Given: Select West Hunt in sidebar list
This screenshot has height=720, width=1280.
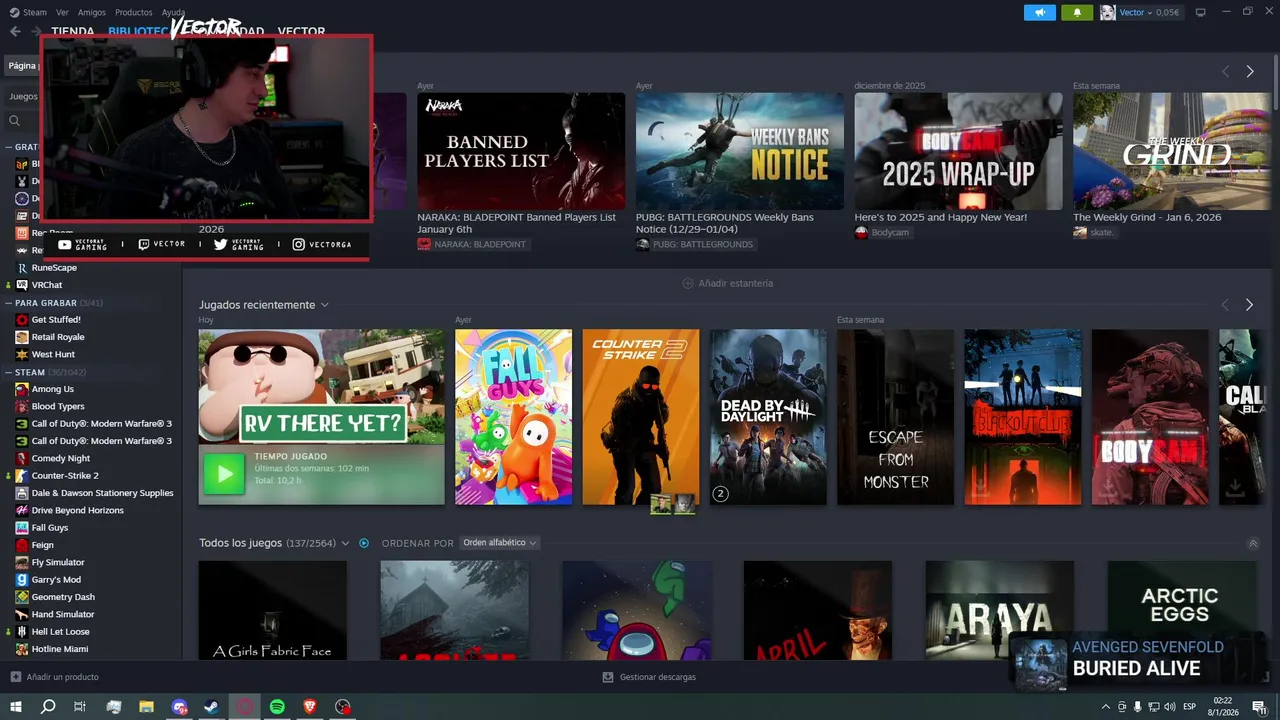Looking at the screenshot, I should coord(53,354).
